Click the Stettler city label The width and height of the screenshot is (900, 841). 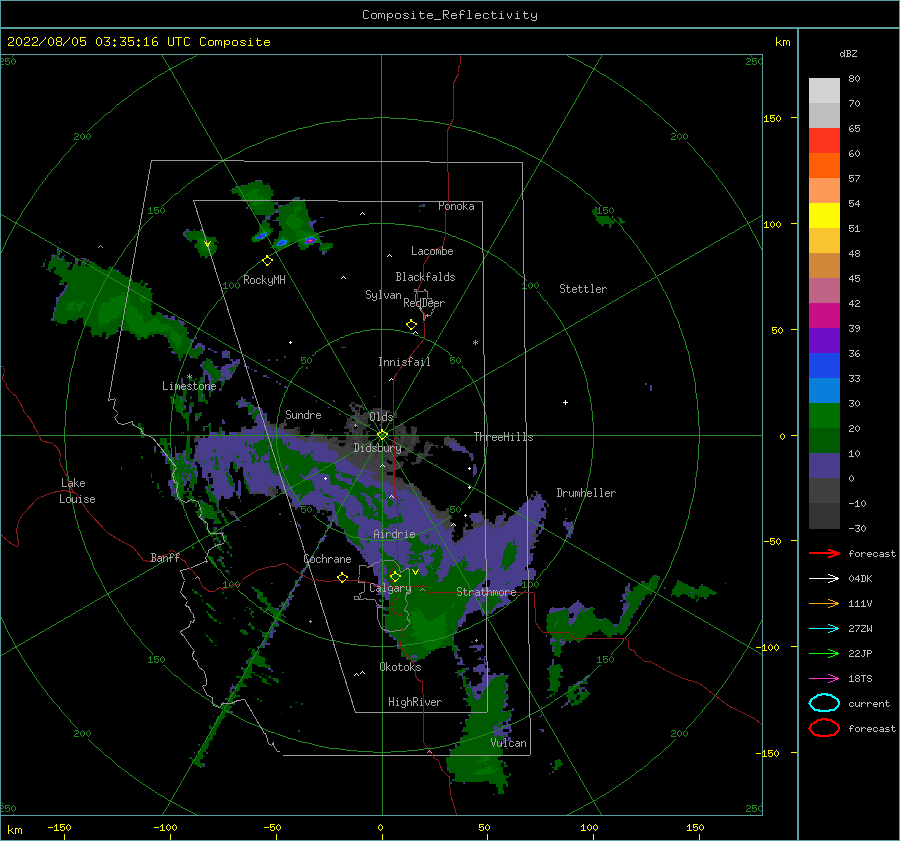click(583, 289)
